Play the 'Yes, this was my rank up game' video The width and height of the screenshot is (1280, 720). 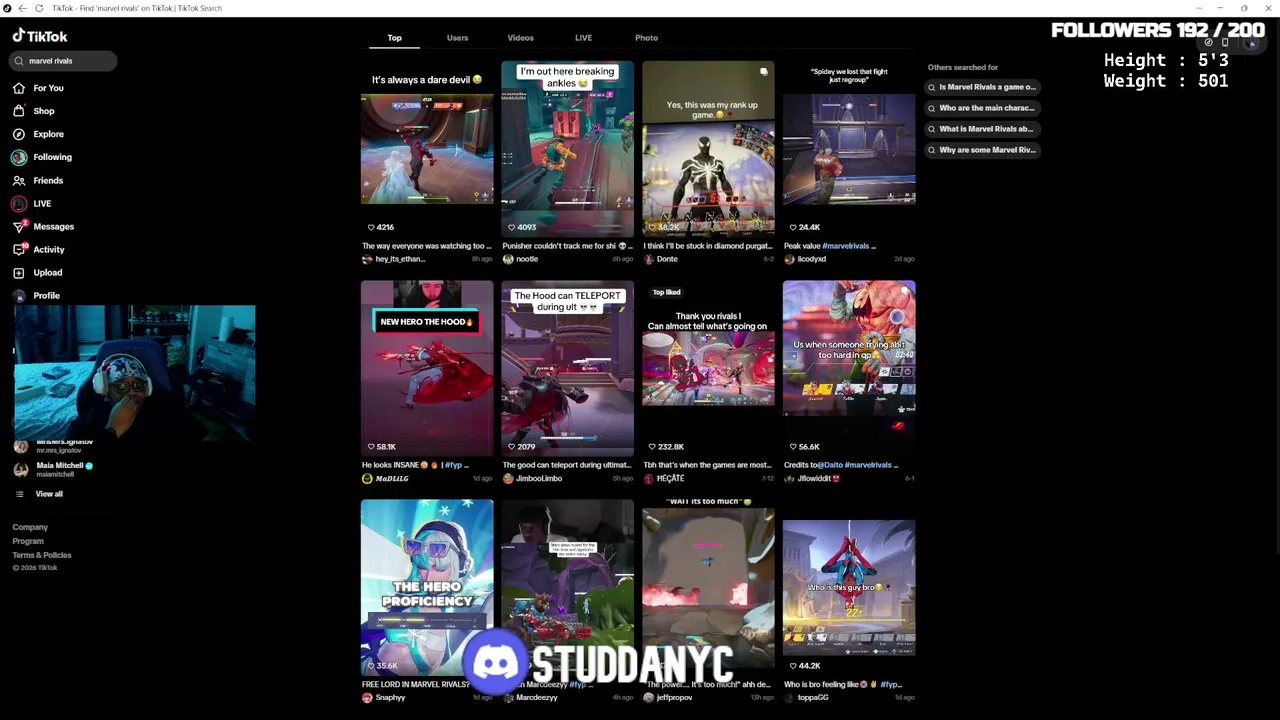[708, 148]
